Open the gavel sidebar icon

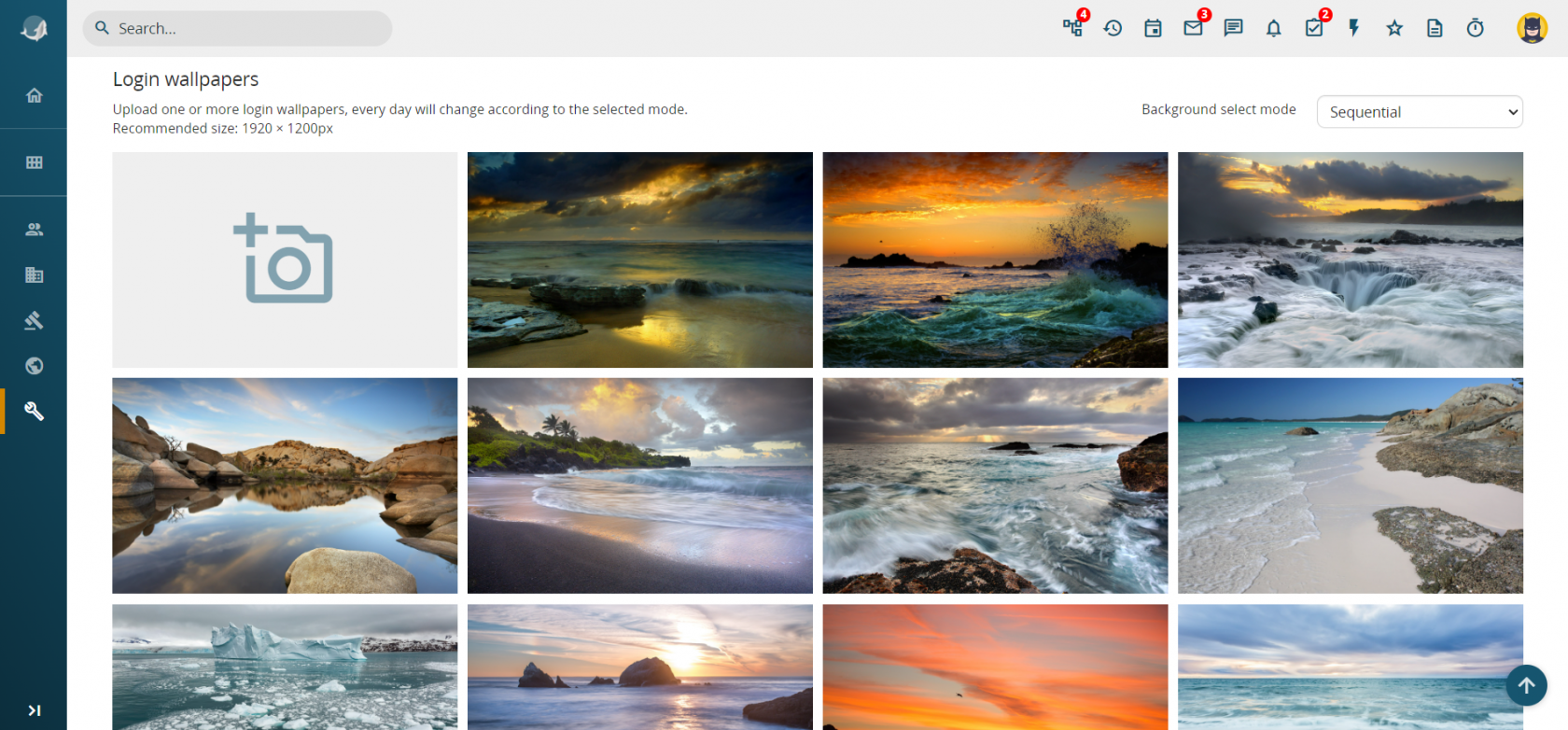[35, 320]
